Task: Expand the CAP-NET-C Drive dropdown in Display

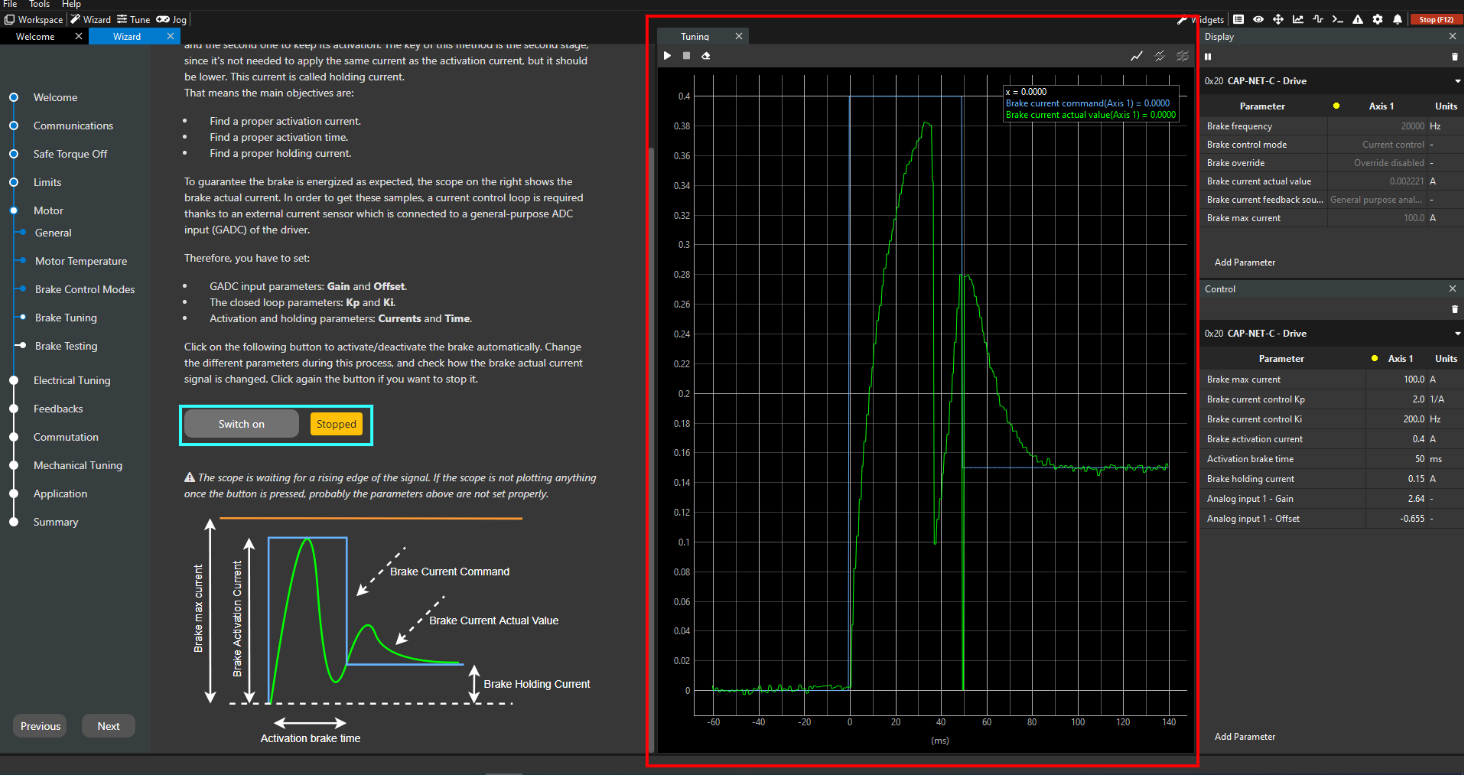Action: 1457,81
